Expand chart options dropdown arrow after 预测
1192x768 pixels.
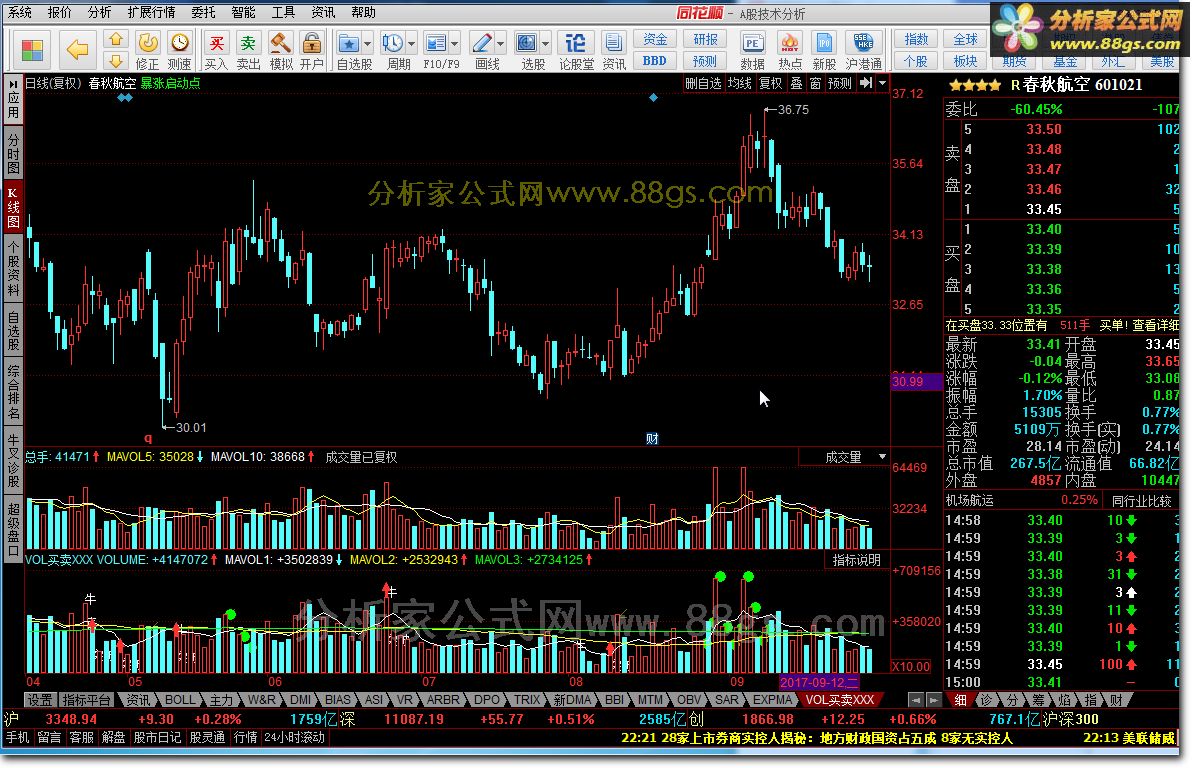tap(883, 83)
